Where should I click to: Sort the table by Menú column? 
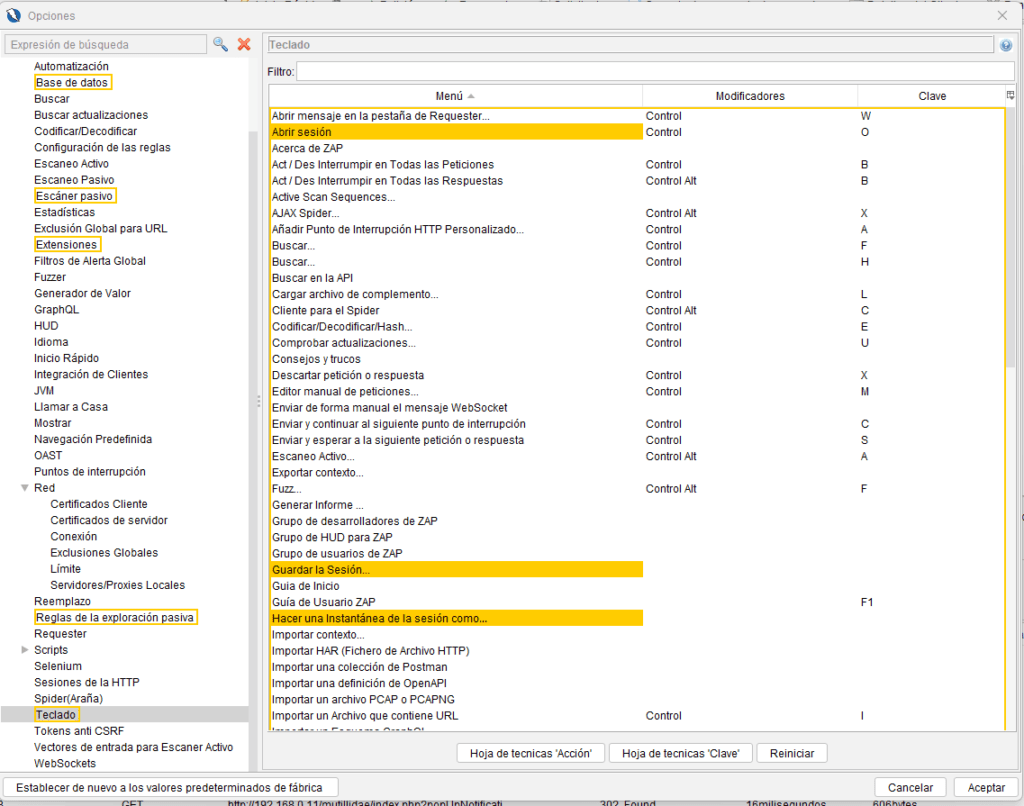455,96
